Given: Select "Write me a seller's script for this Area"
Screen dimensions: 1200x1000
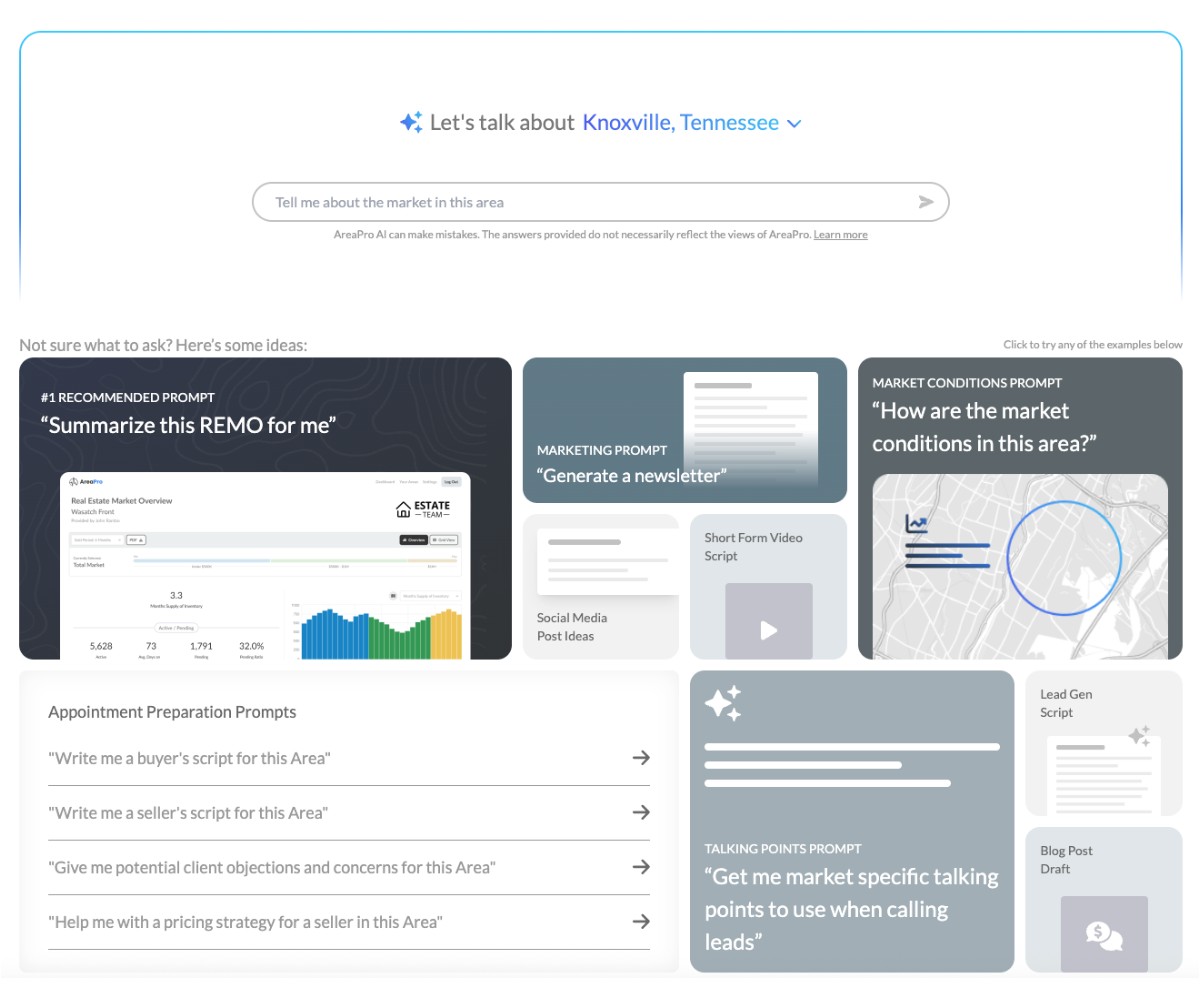Looking at the screenshot, I should (349, 813).
